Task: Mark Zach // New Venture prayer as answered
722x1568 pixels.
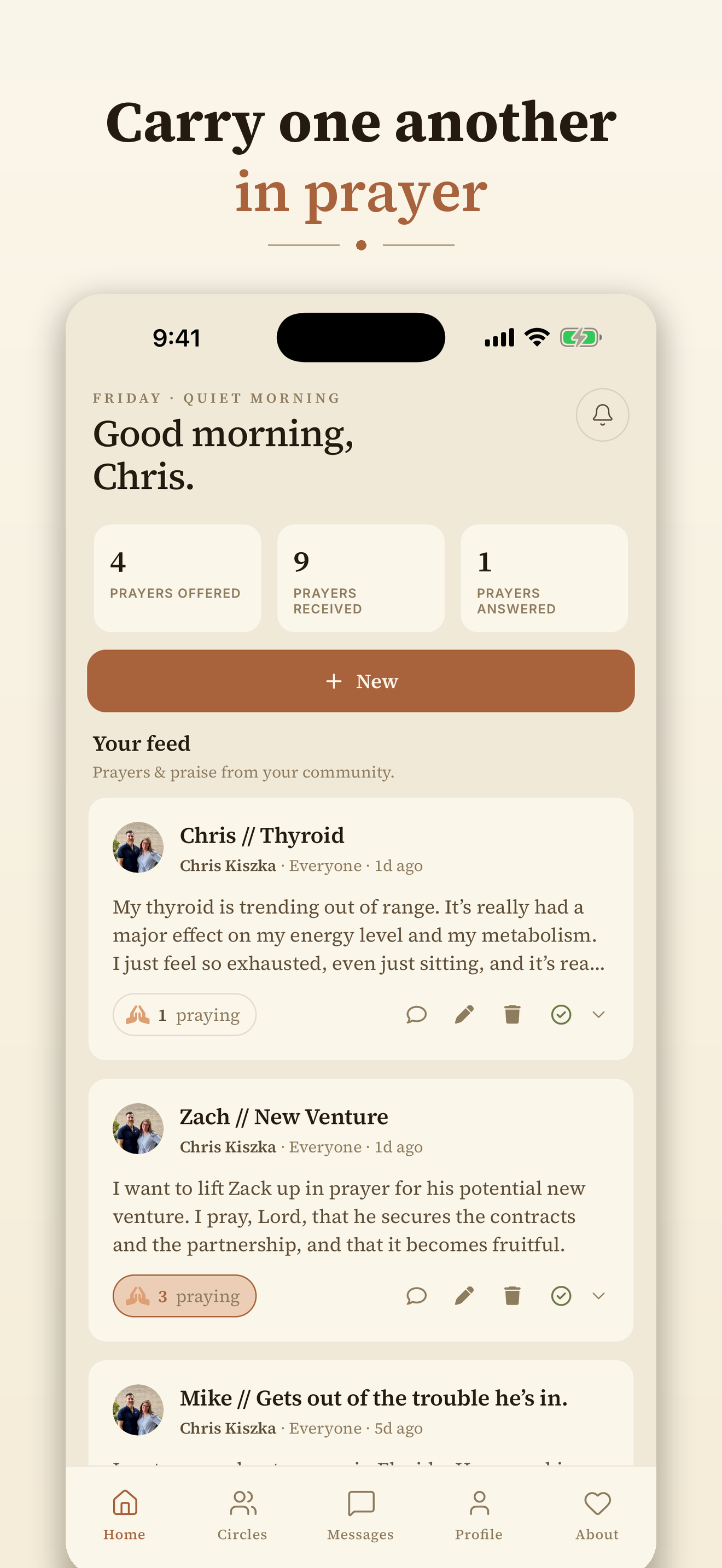Action: (561, 1295)
